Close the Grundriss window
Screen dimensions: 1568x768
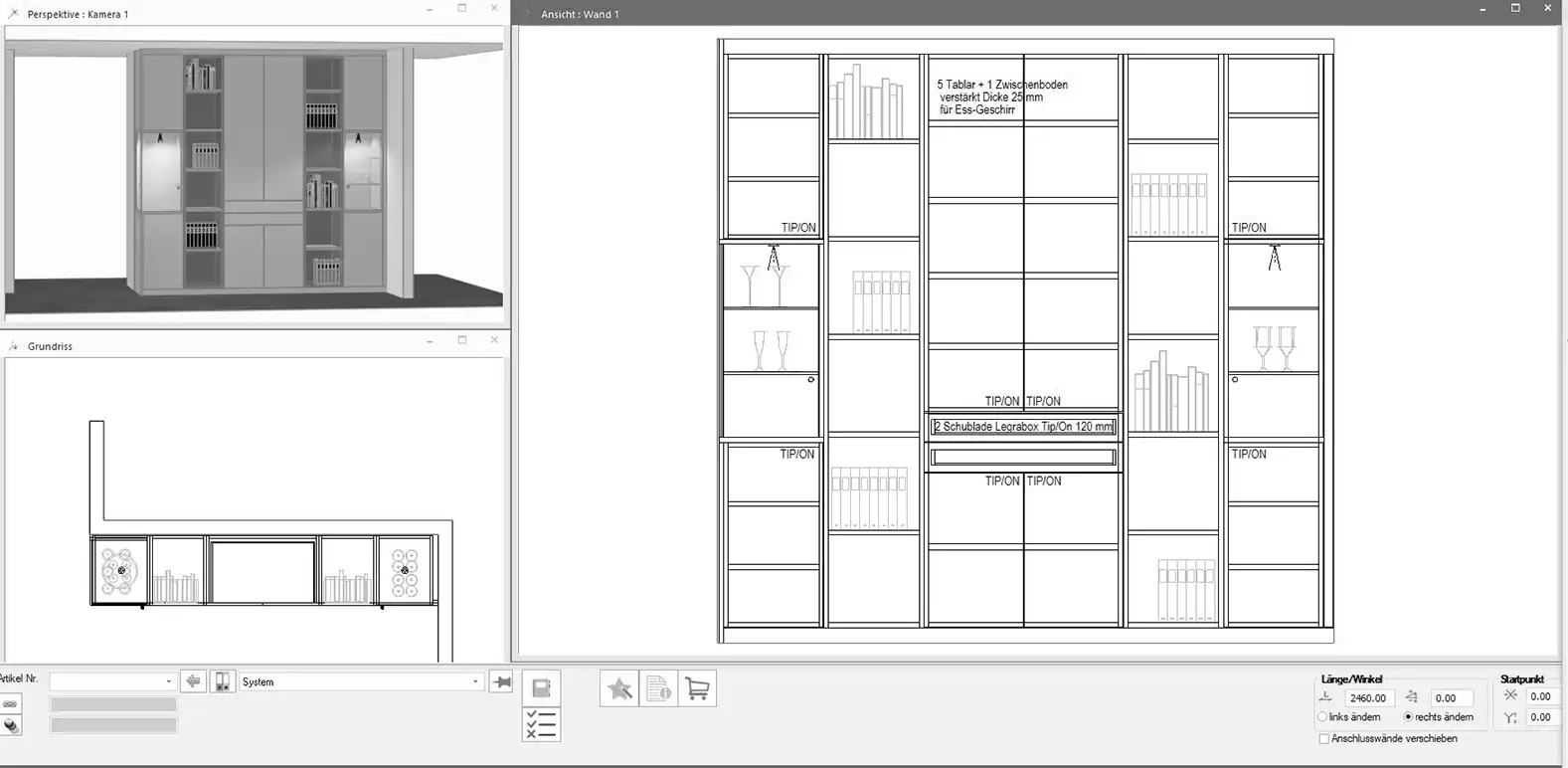[494, 340]
